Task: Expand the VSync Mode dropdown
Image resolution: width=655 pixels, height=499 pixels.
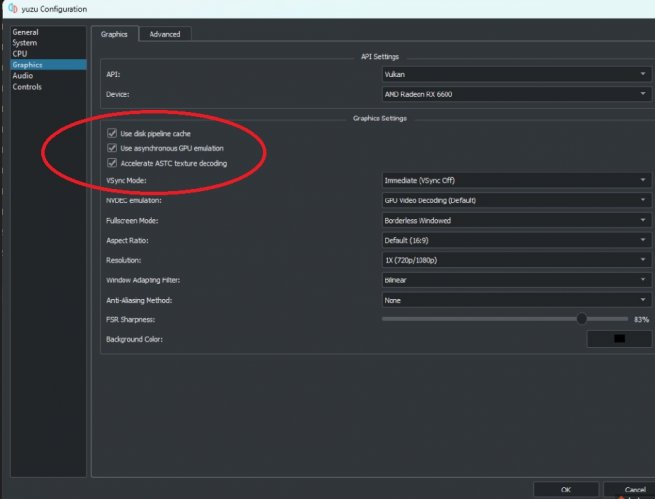Action: (516, 180)
